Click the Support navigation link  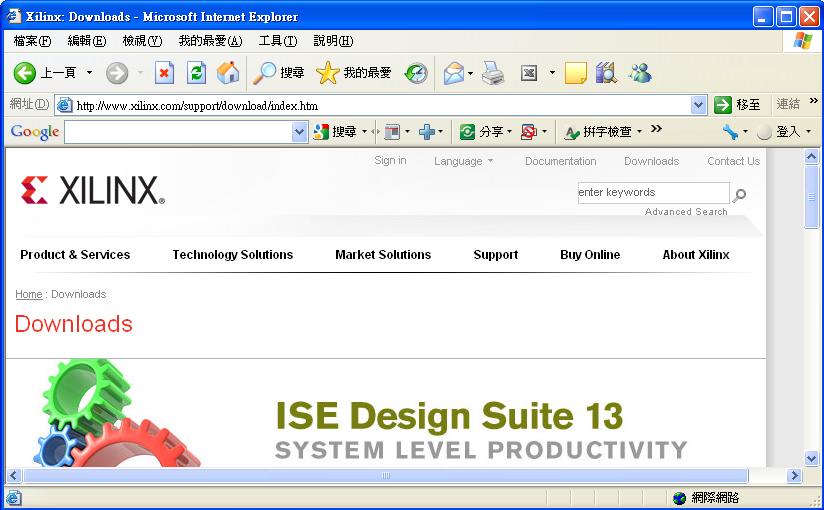(x=495, y=255)
